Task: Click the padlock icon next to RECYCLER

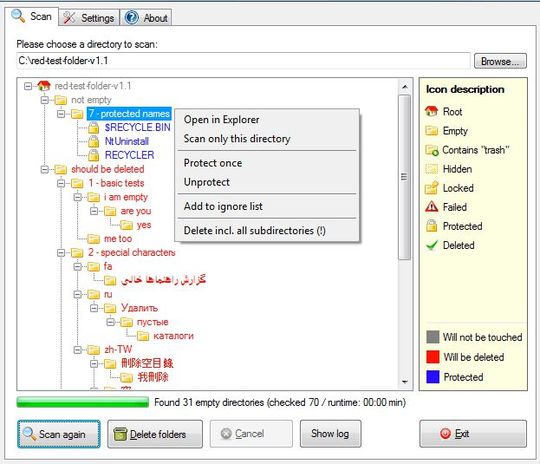Action: (93, 155)
